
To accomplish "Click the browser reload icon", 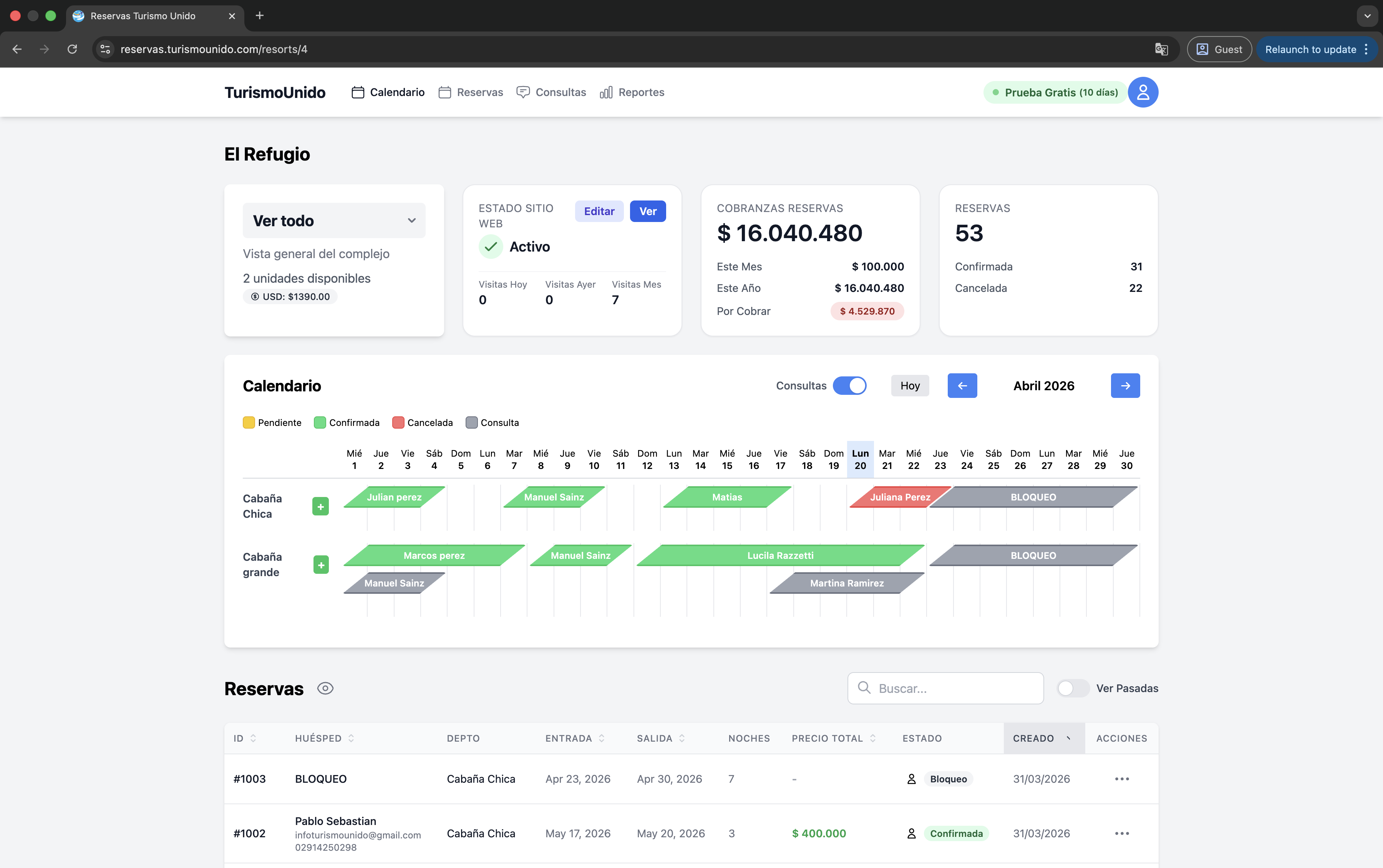I will point(72,50).
